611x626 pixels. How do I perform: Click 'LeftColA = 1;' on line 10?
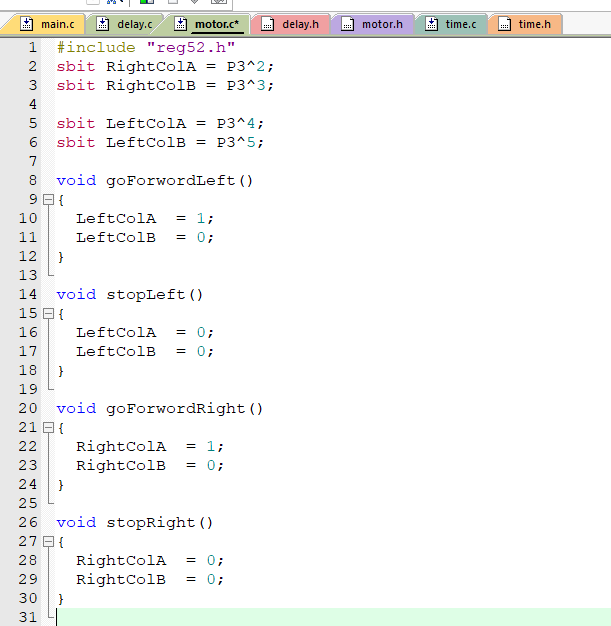click(x=145, y=218)
